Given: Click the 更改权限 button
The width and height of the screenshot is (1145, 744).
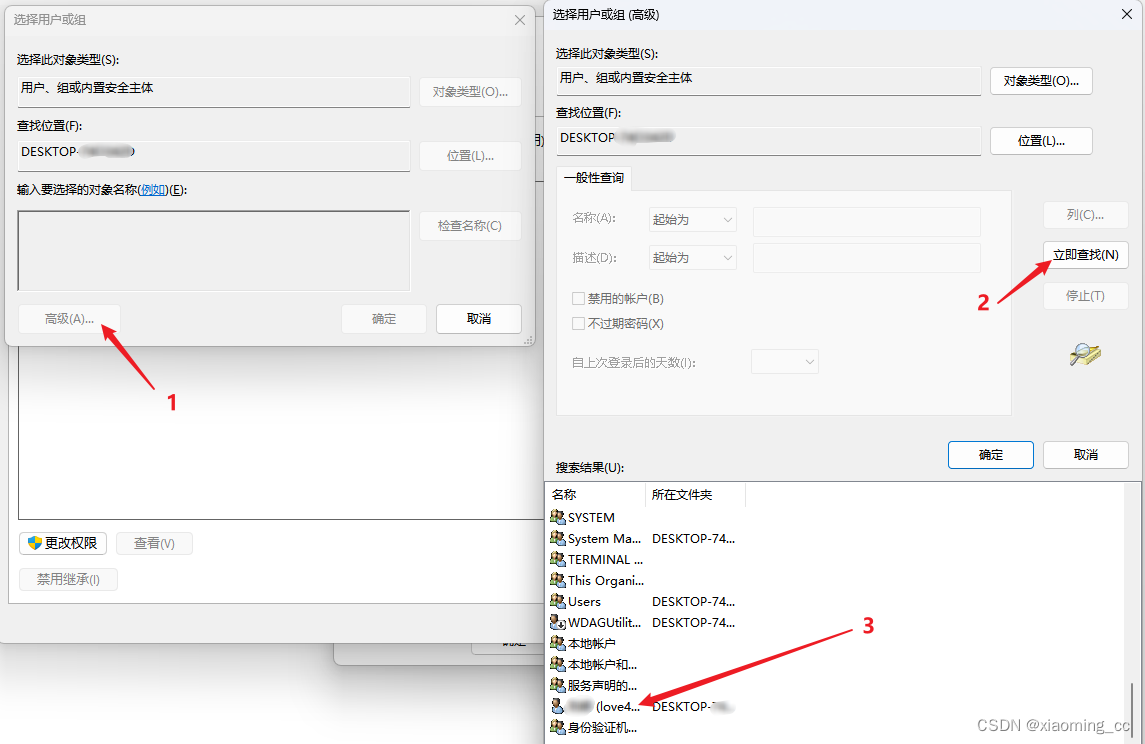Looking at the screenshot, I should (x=63, y=543).
